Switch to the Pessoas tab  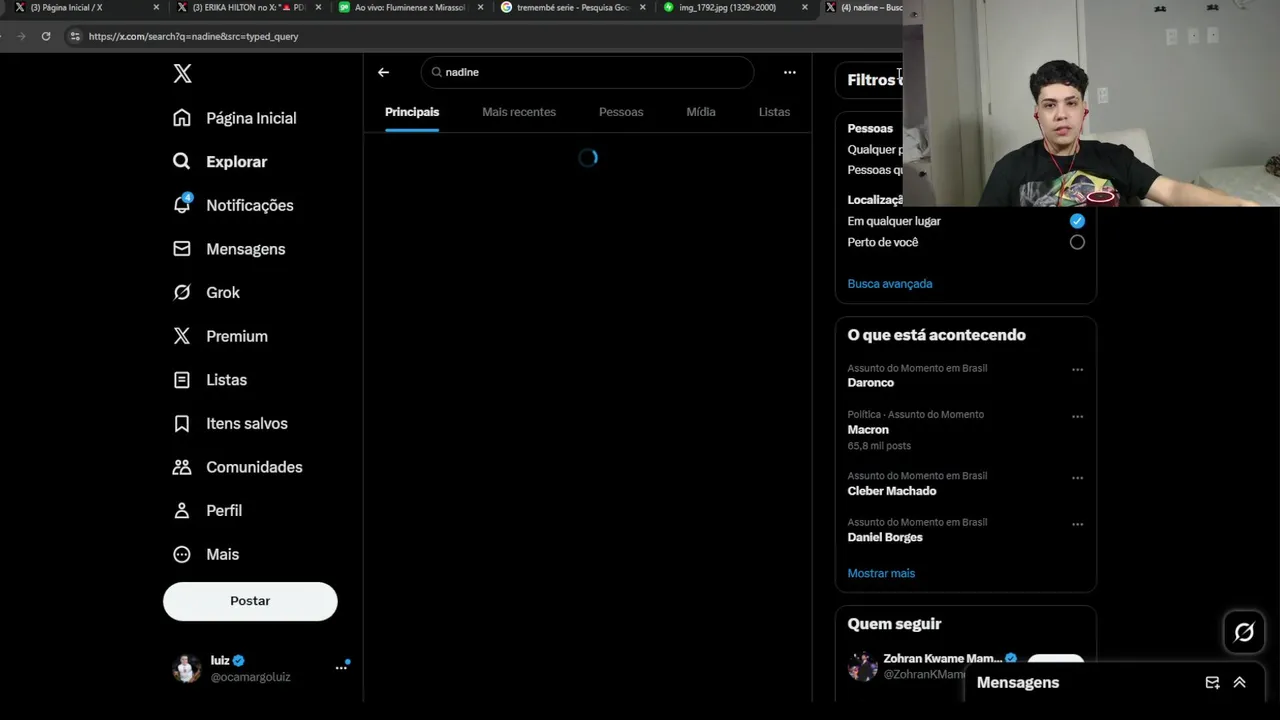[621, 112]
